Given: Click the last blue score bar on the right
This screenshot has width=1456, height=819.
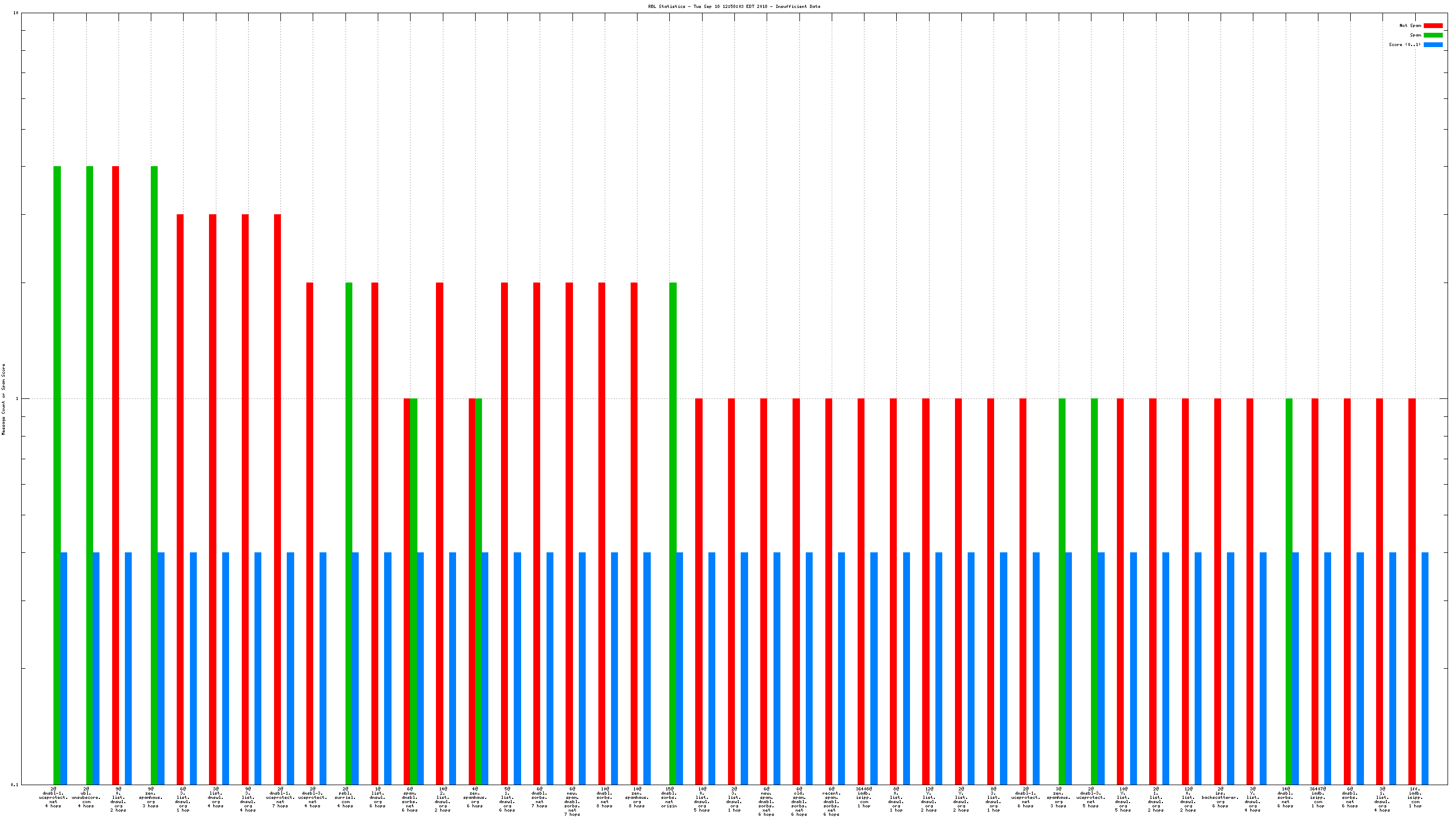Looking at the screenshot, I should click(x=1424, y=667).
